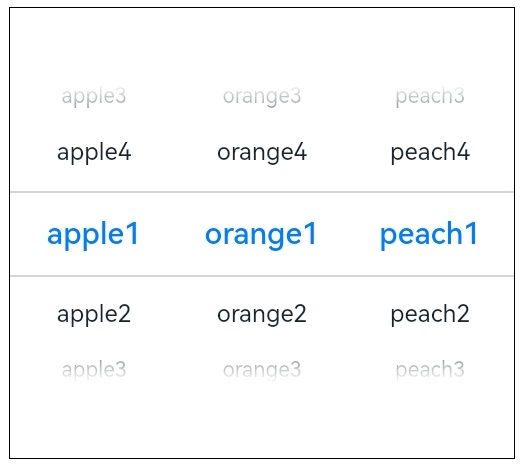
Task: Pick the faded peach3 above peach4
Action: 430,96
